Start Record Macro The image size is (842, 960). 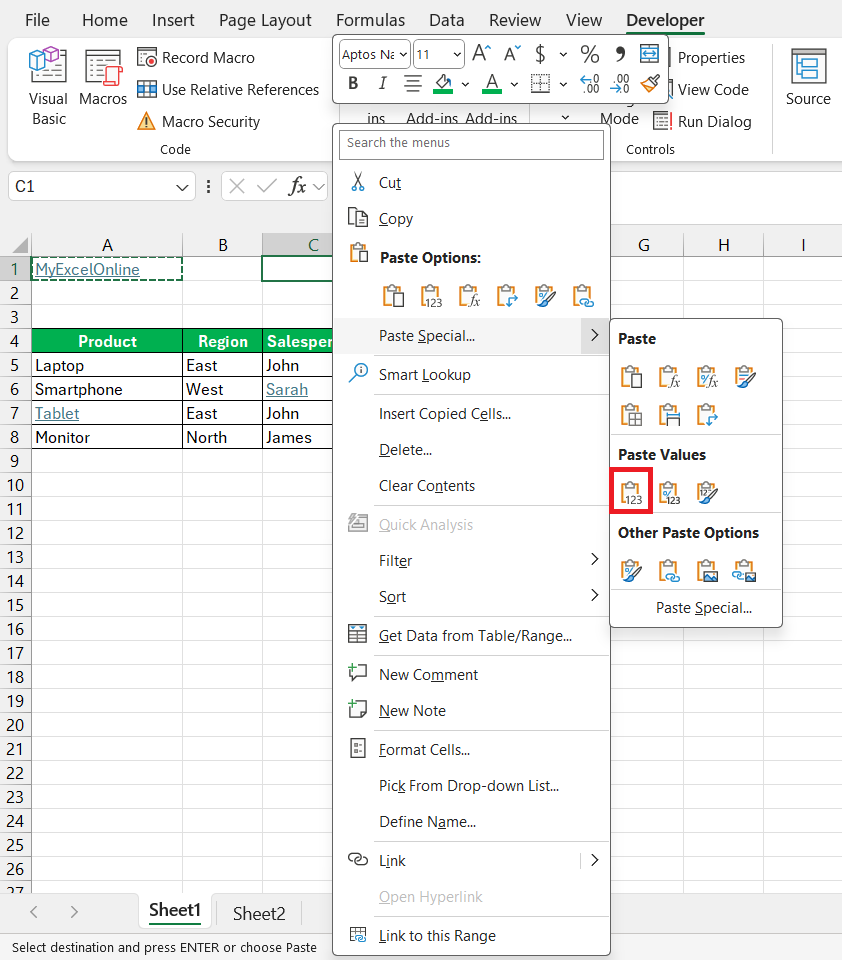(x=196, y=58)
